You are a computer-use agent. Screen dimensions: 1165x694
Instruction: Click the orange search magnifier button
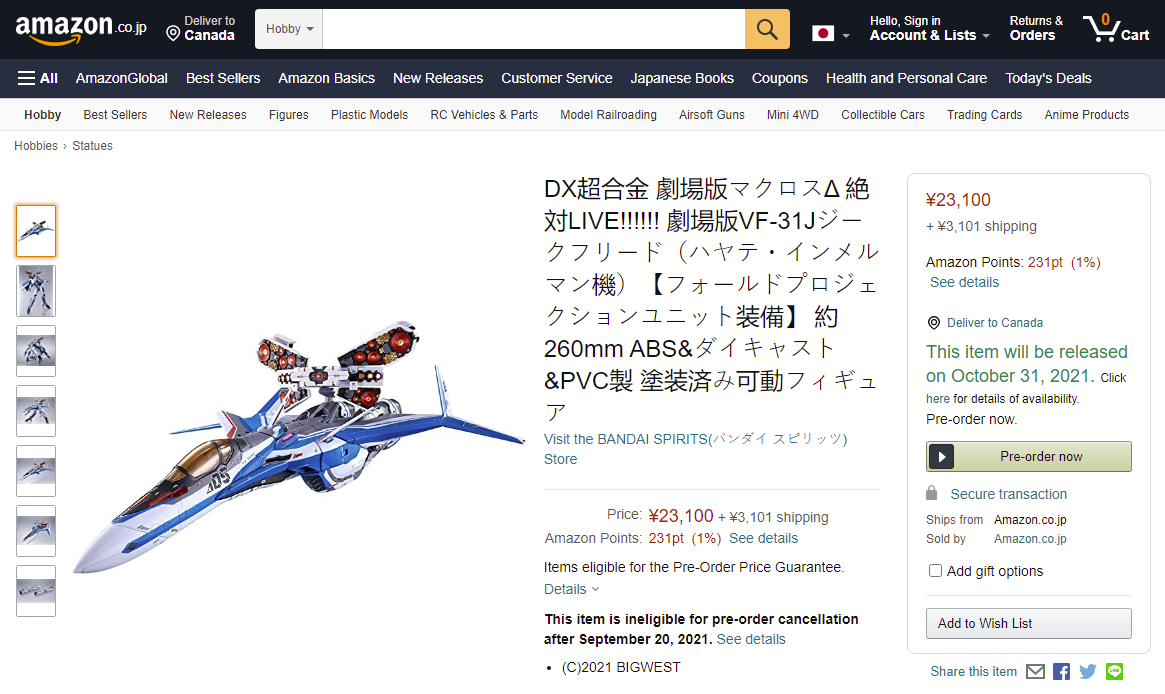coord(767,29)
